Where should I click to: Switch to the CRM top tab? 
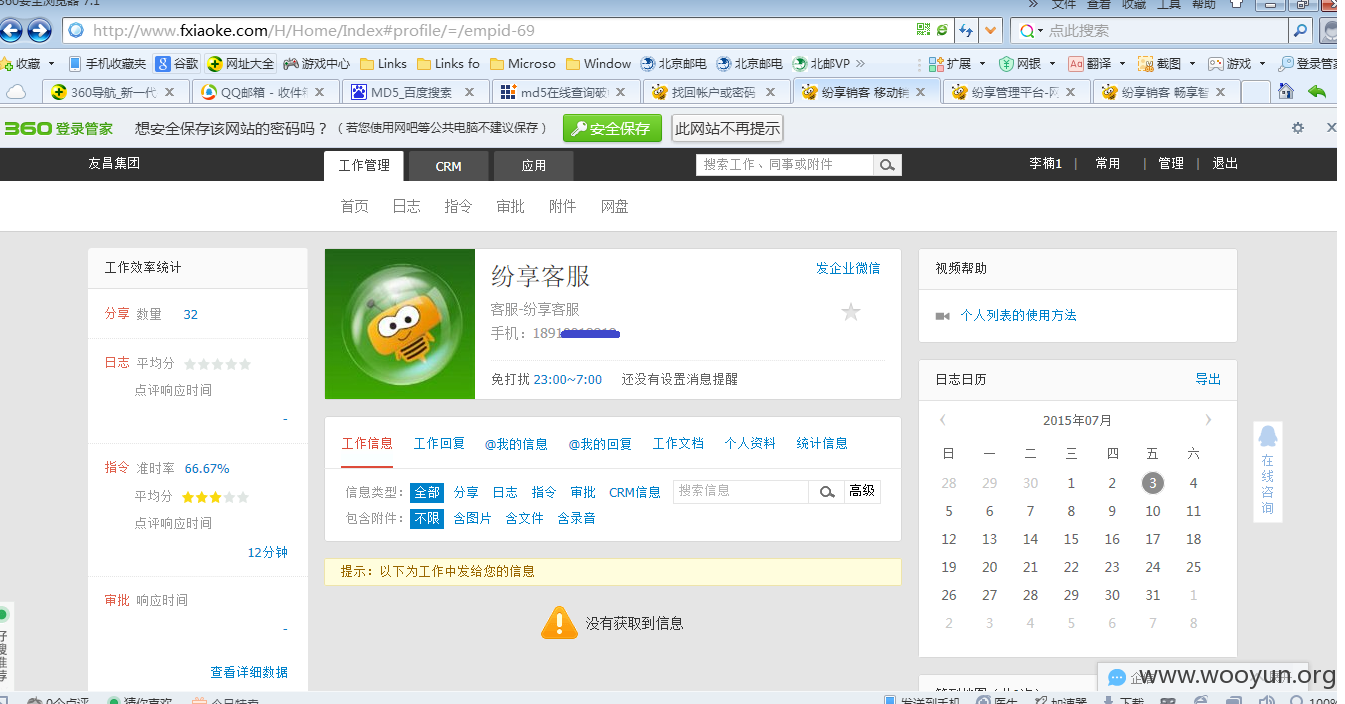pos(449,166)
